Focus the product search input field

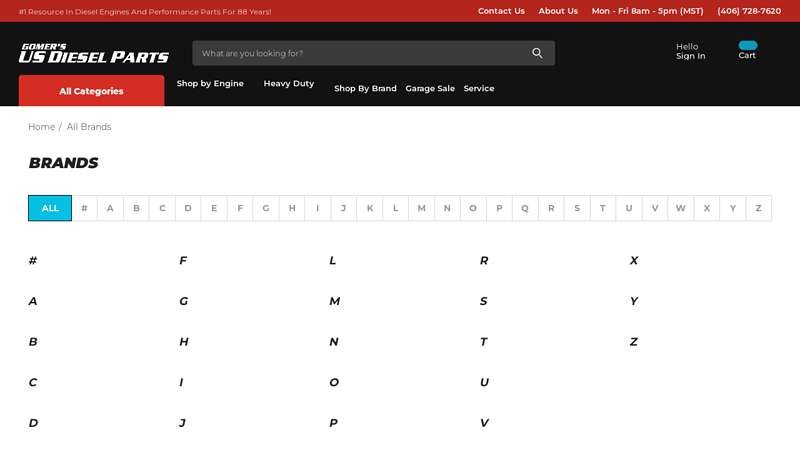360,53
